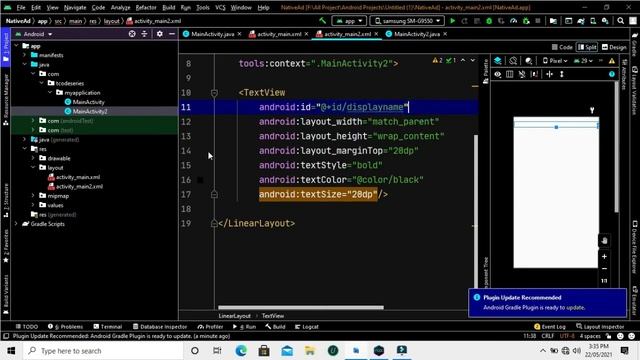The image size is (640, 360).
Task: Zoom out the layout preview
Action: pyautogui.click(x=604, y=269)
